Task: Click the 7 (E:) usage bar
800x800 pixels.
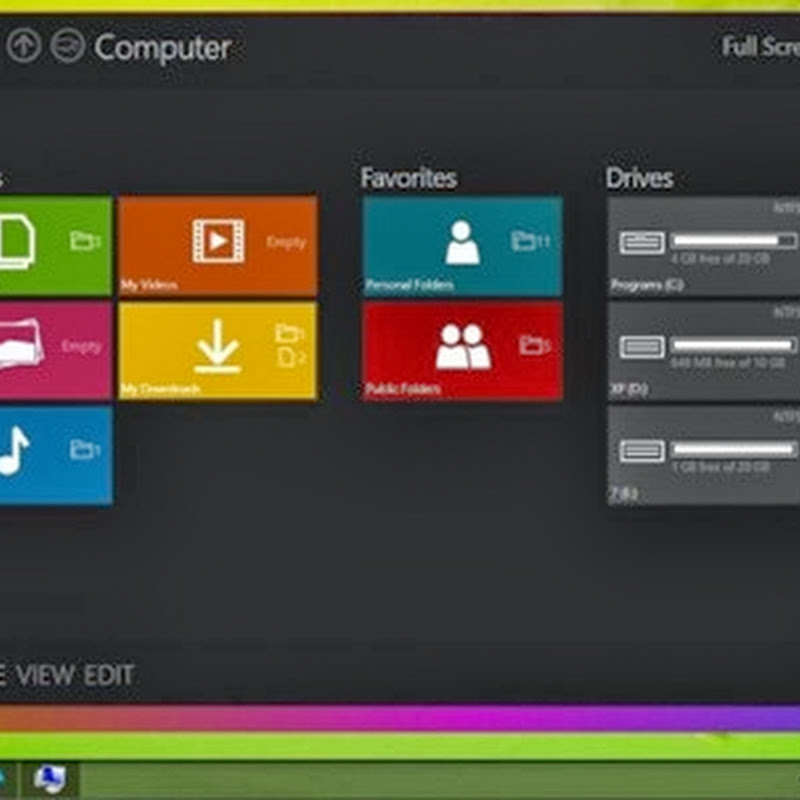Action: [733, 449]
